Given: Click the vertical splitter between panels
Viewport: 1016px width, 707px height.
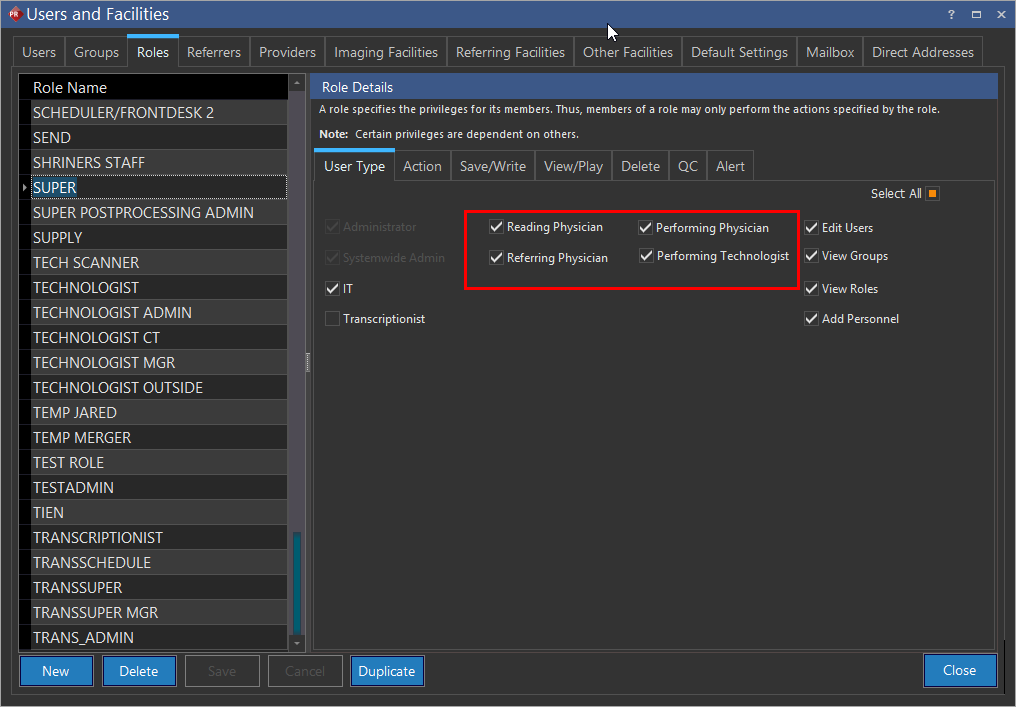Looking at the screenshot, I should point(307,360).
